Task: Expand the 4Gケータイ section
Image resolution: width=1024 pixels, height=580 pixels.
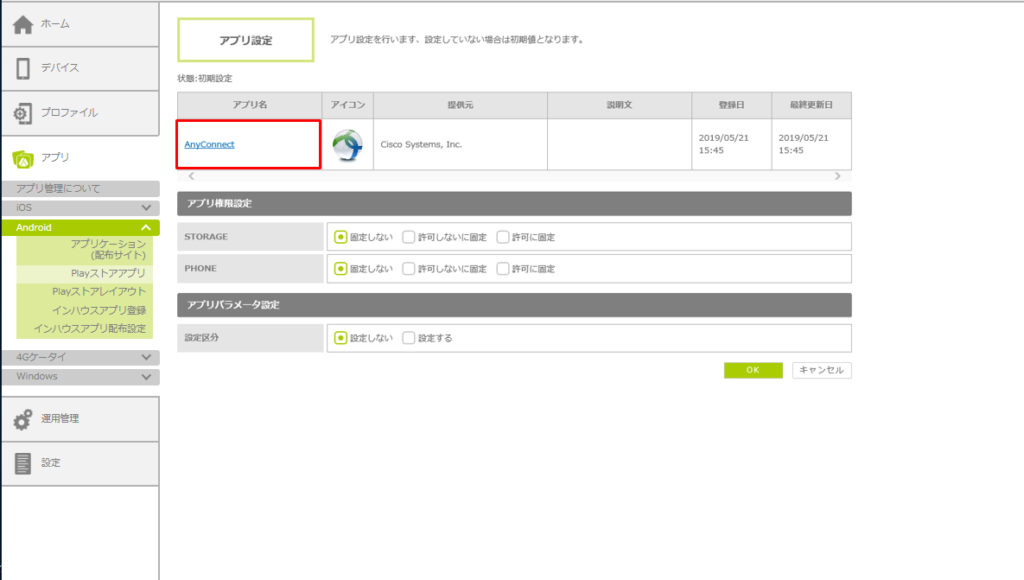Action: tap(146, 357)
